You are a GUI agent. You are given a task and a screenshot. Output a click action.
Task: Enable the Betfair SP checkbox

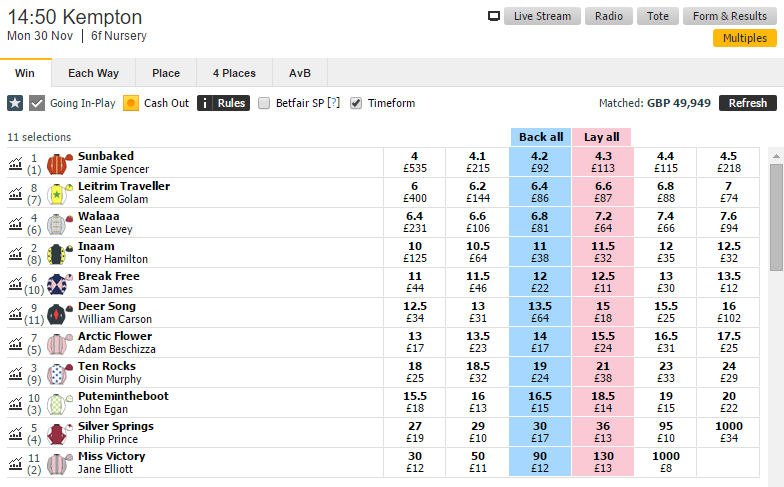tap(264, 103)
